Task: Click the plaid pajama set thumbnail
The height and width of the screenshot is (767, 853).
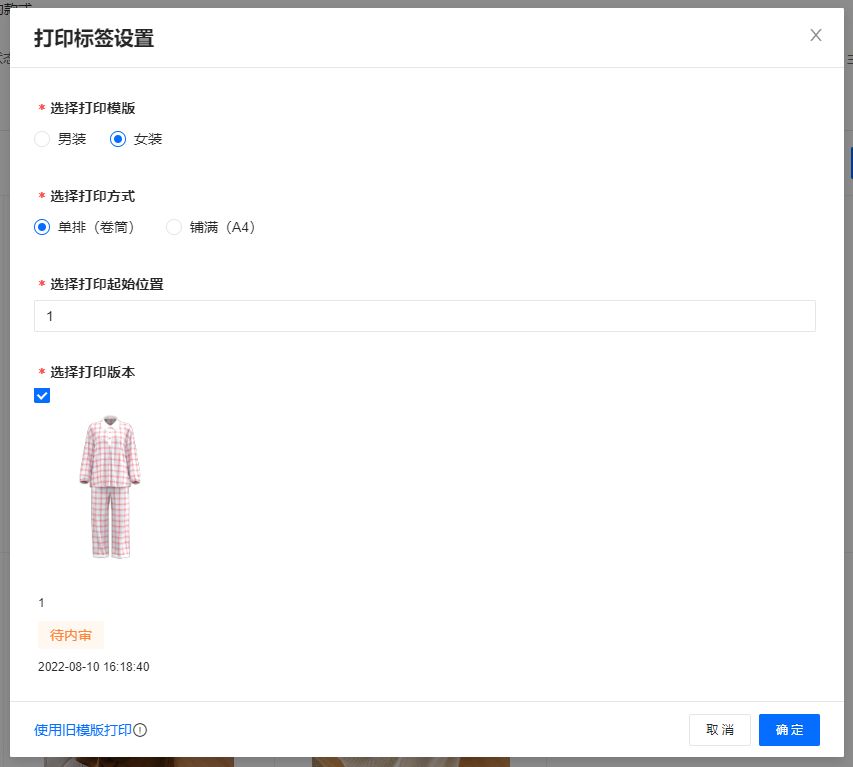Action: (x=110, y=487)
